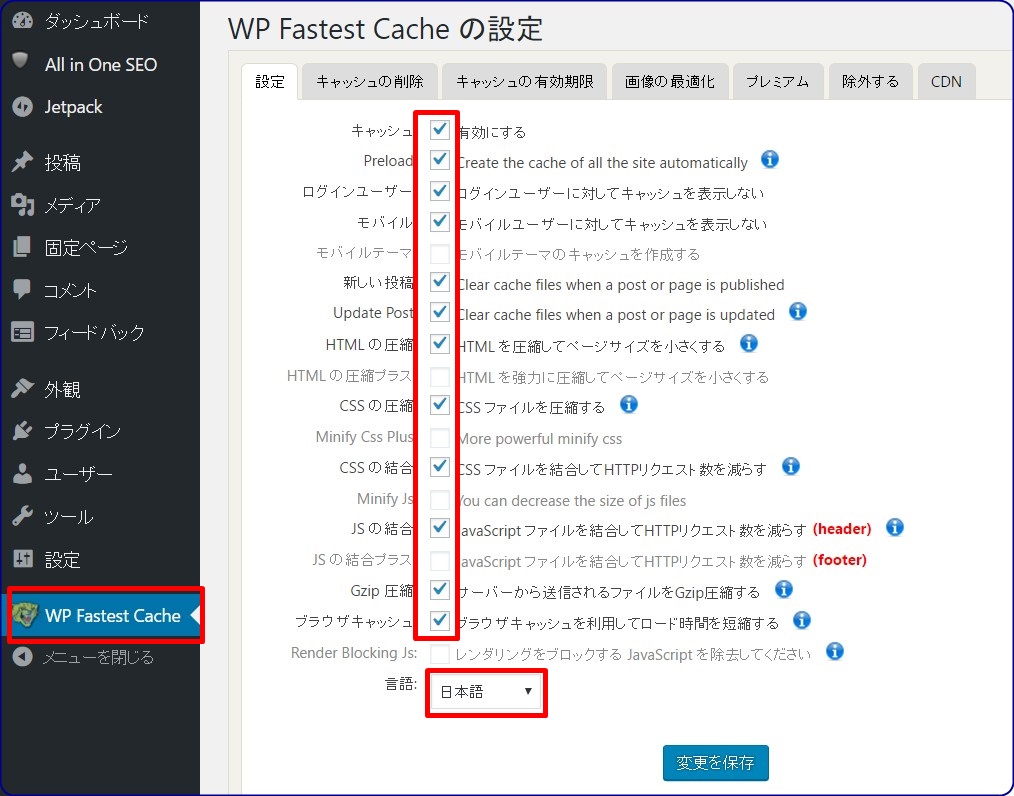Toggle the CSSの圧縮 checkbox
This screenshot has height=796, width=1014.
point(440,405)
